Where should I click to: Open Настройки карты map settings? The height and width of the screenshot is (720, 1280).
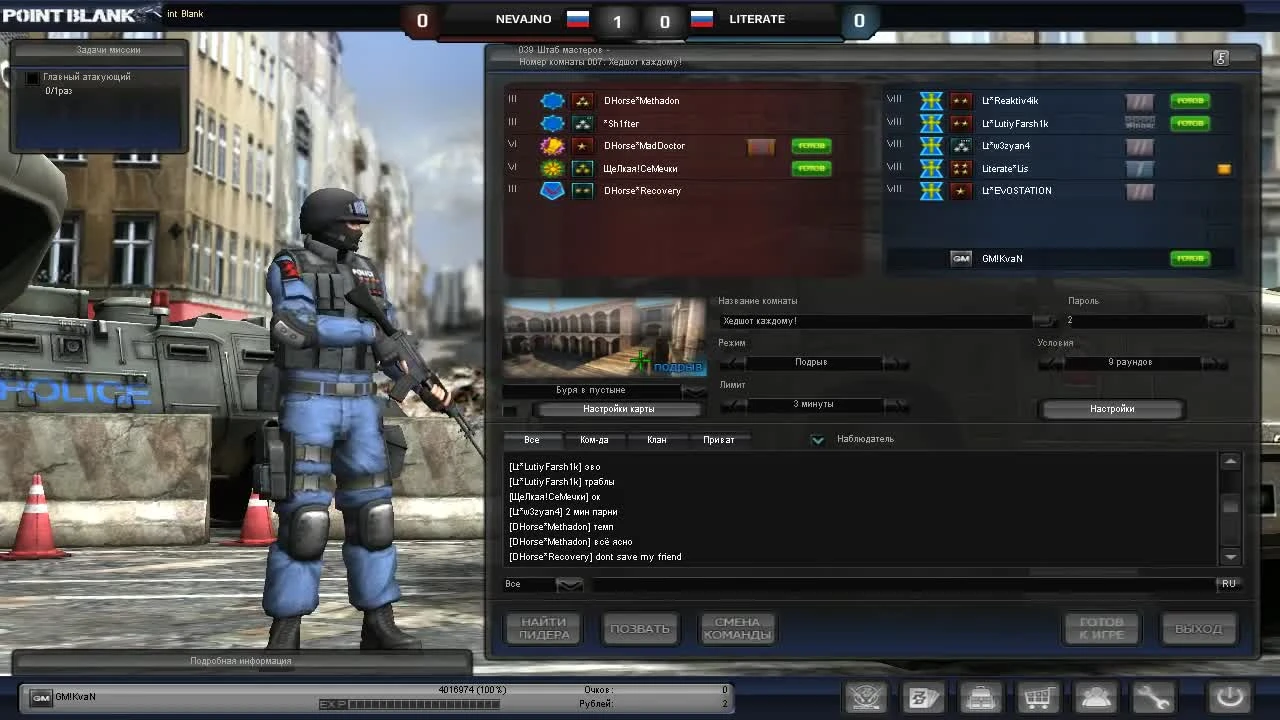(x=617, y=408)
